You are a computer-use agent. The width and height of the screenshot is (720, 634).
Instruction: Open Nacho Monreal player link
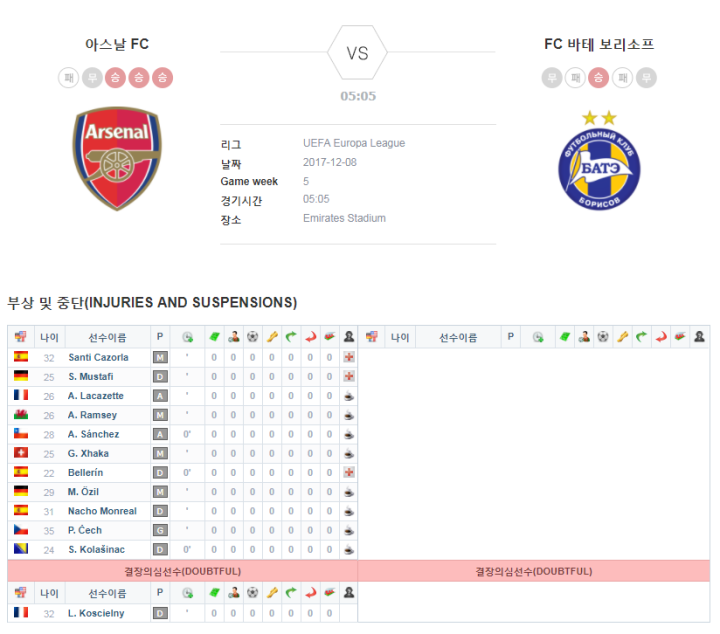click(102, 511)
